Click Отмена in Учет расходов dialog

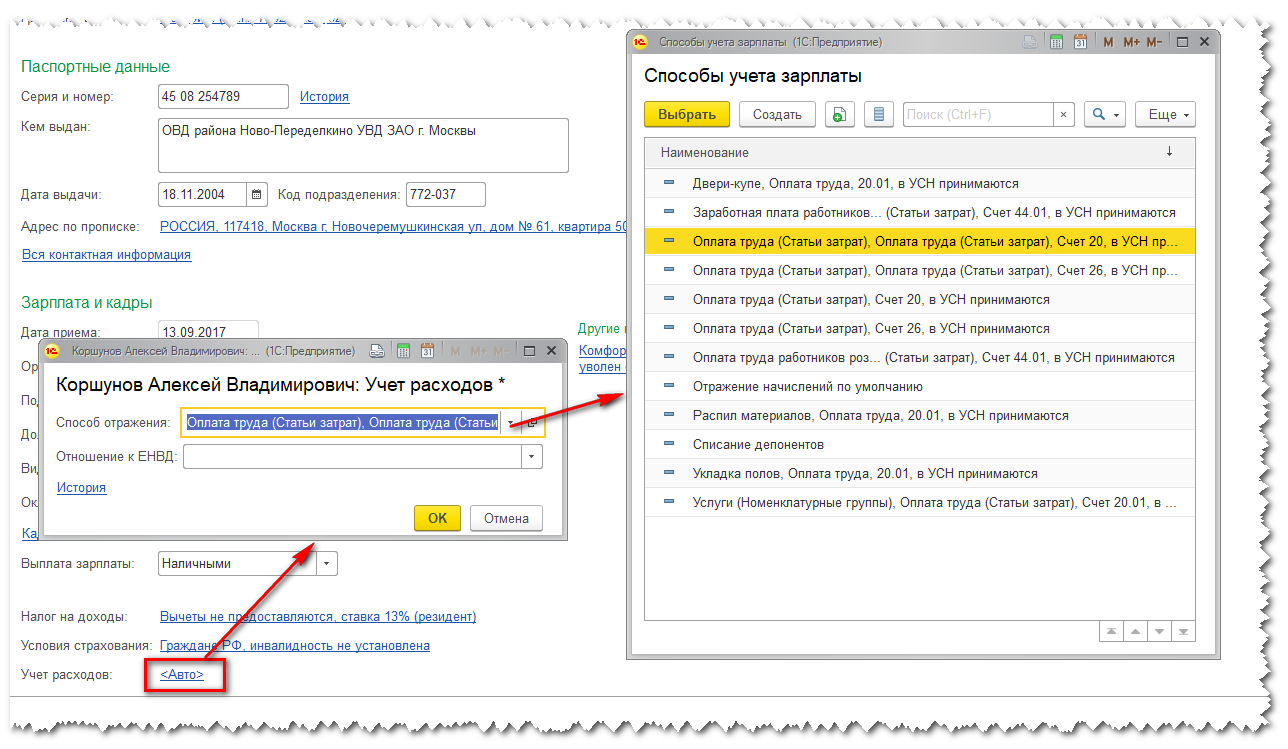[506, 518]
